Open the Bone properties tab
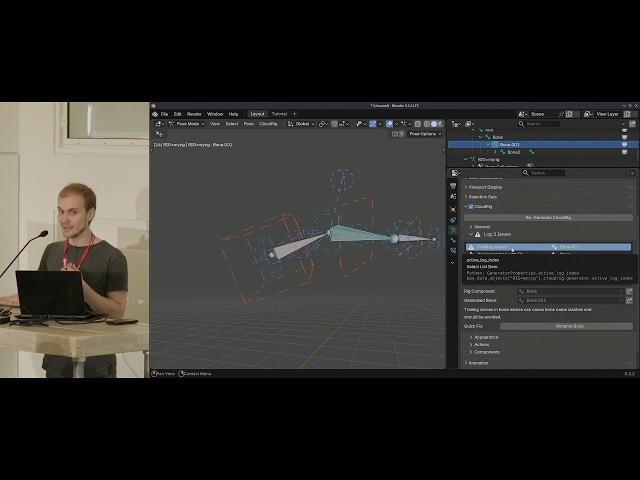This screenshot has height=480, width=640. coord(453,240)
